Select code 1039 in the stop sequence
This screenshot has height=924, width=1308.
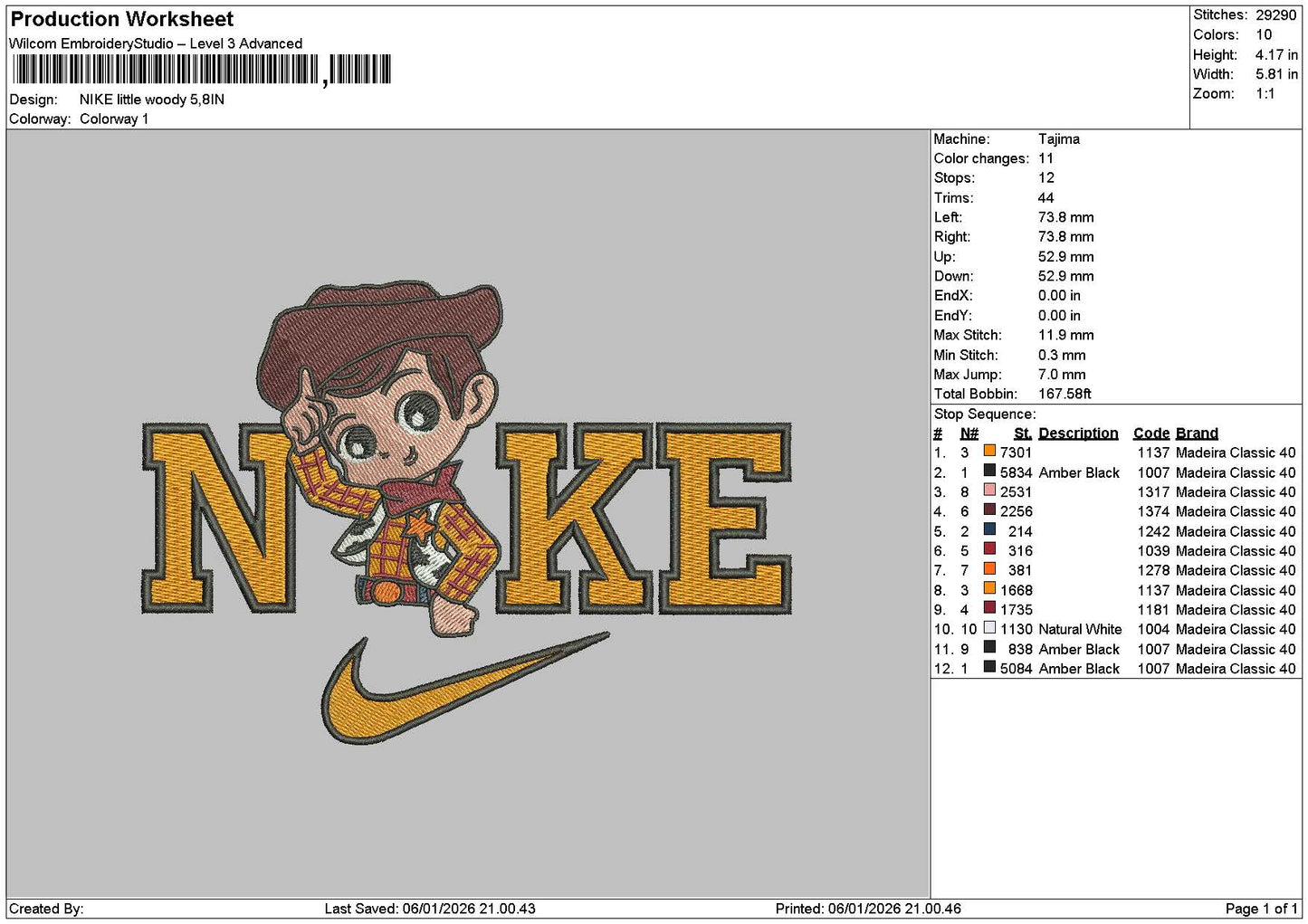tap(1153, 550)
